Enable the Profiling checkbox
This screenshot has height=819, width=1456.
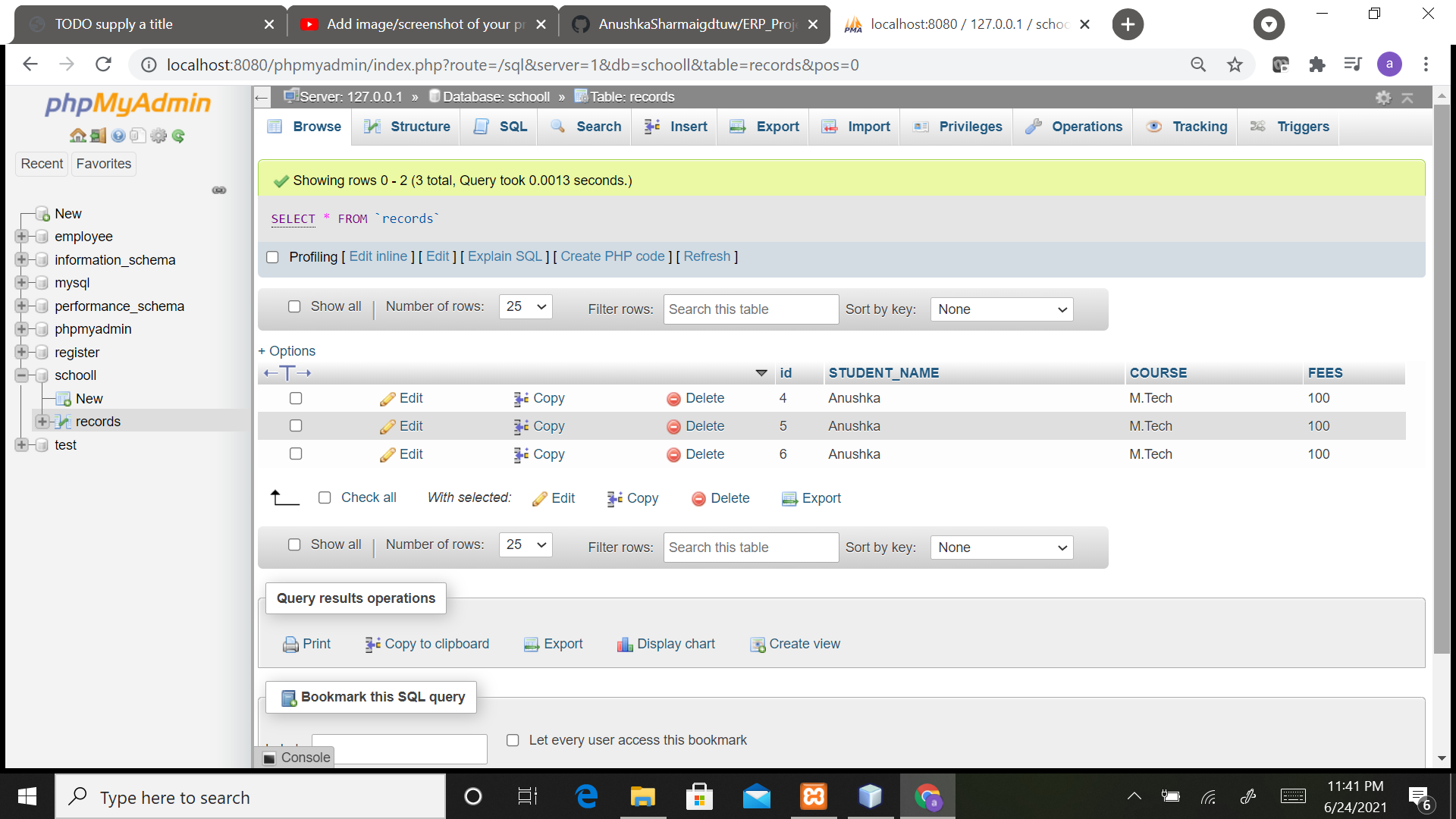(272, 257)
